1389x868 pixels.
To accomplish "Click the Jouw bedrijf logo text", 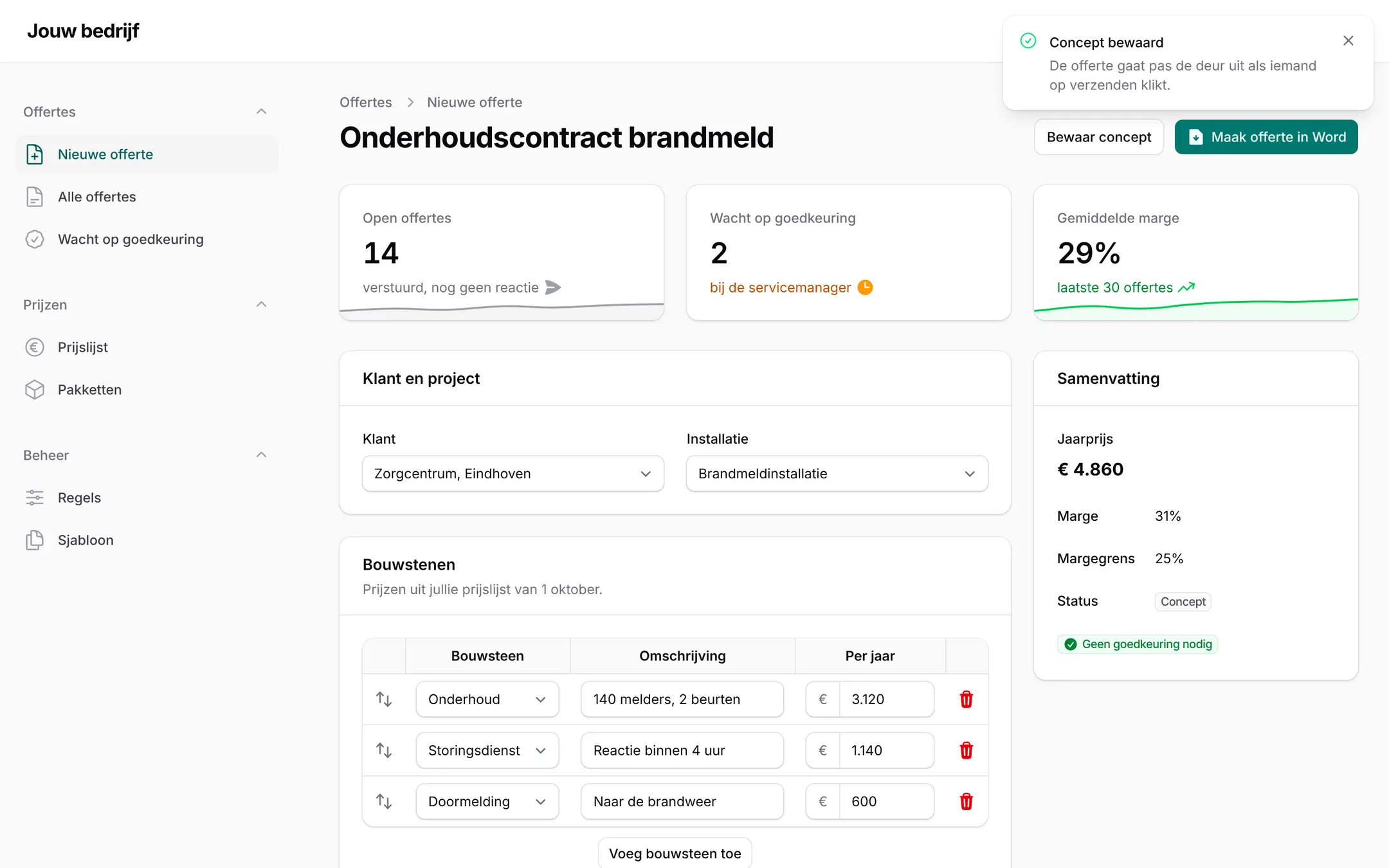I will click(x=83, y=31).
